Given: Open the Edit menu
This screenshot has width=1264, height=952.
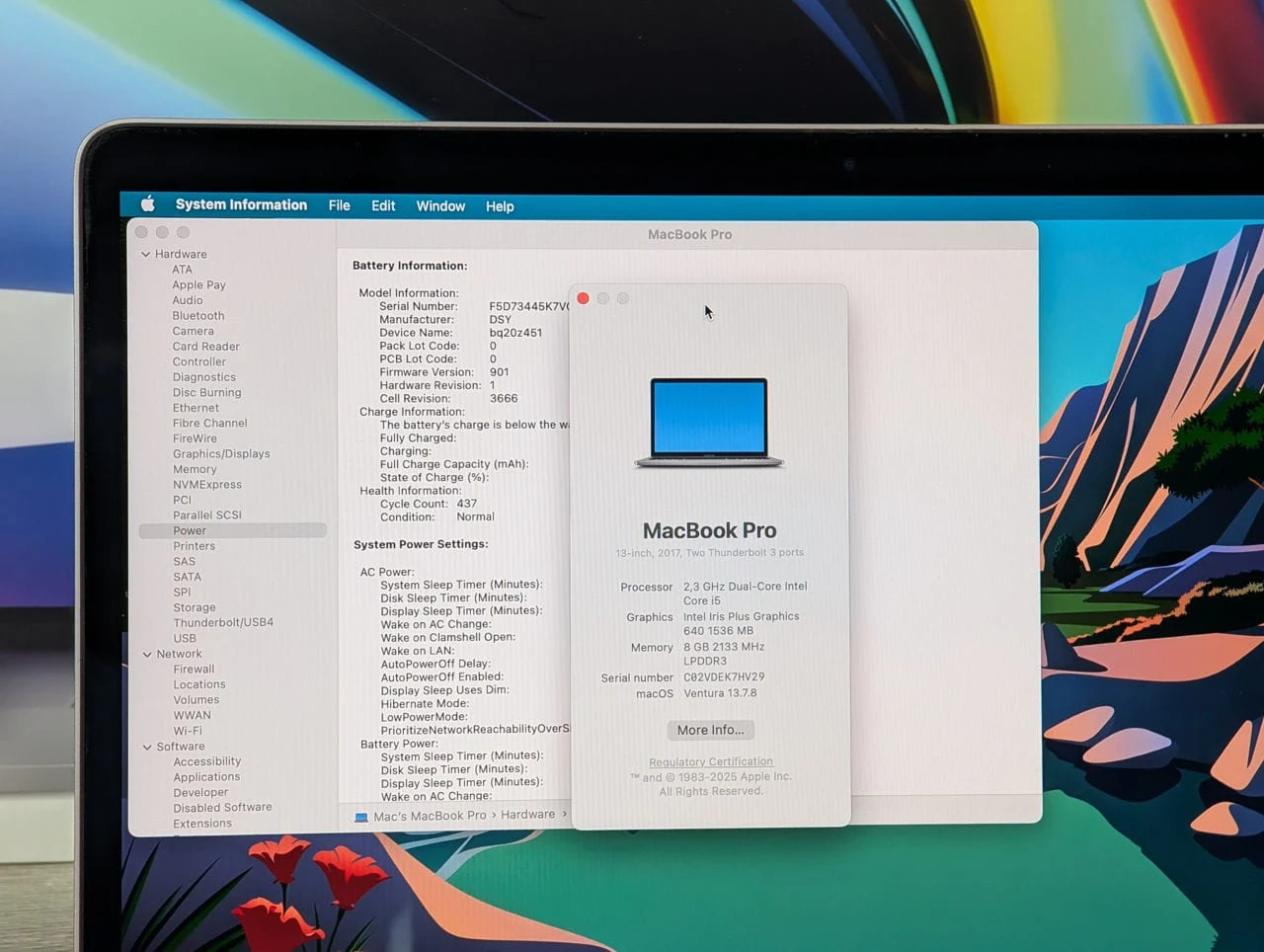Looking at the screenshot, I should [383, 205].
